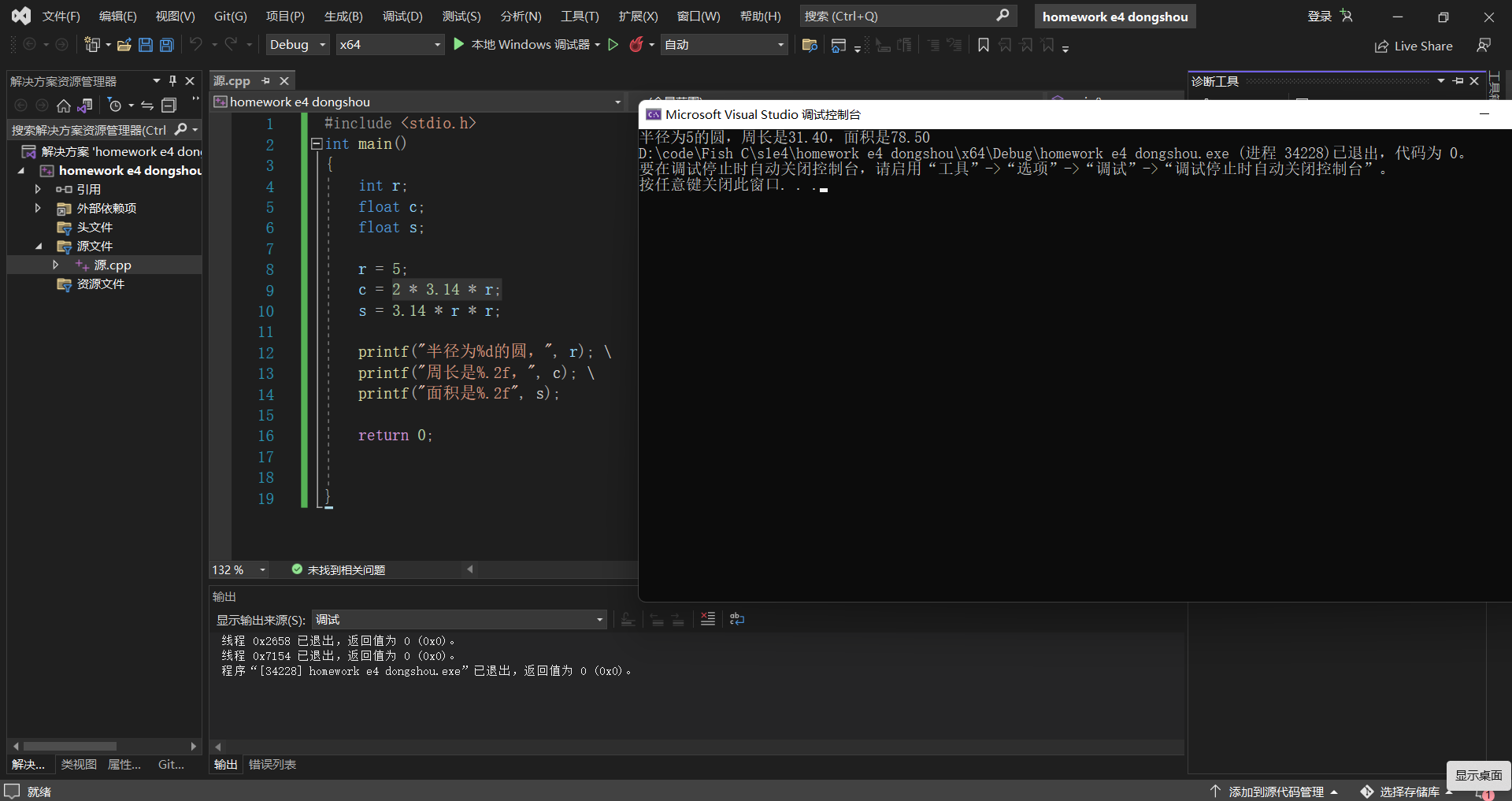
Task: Switch to the 属性 tab
Action: tap(124, 764)
